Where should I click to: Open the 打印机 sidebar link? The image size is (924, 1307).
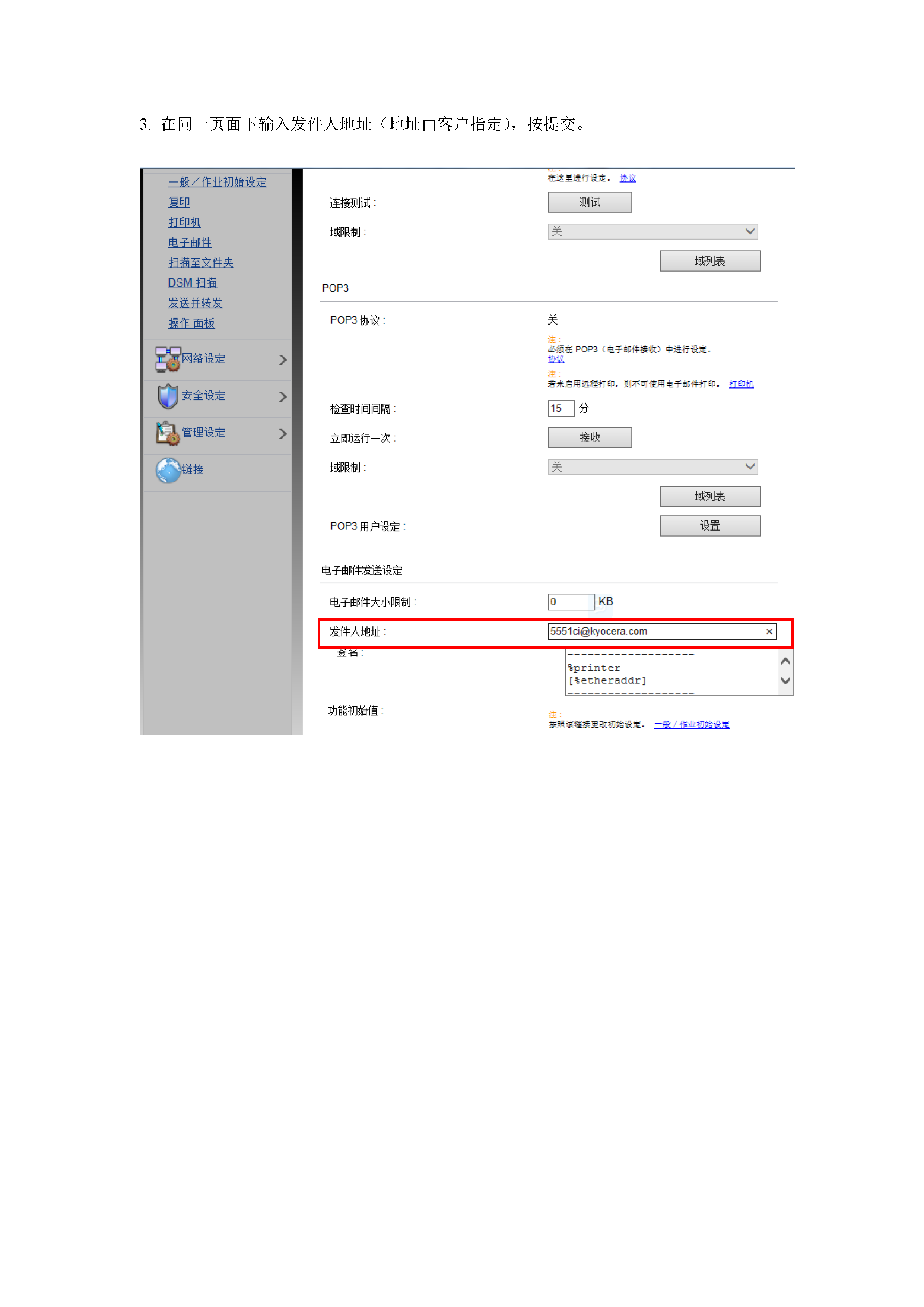[x=184, y=222]
